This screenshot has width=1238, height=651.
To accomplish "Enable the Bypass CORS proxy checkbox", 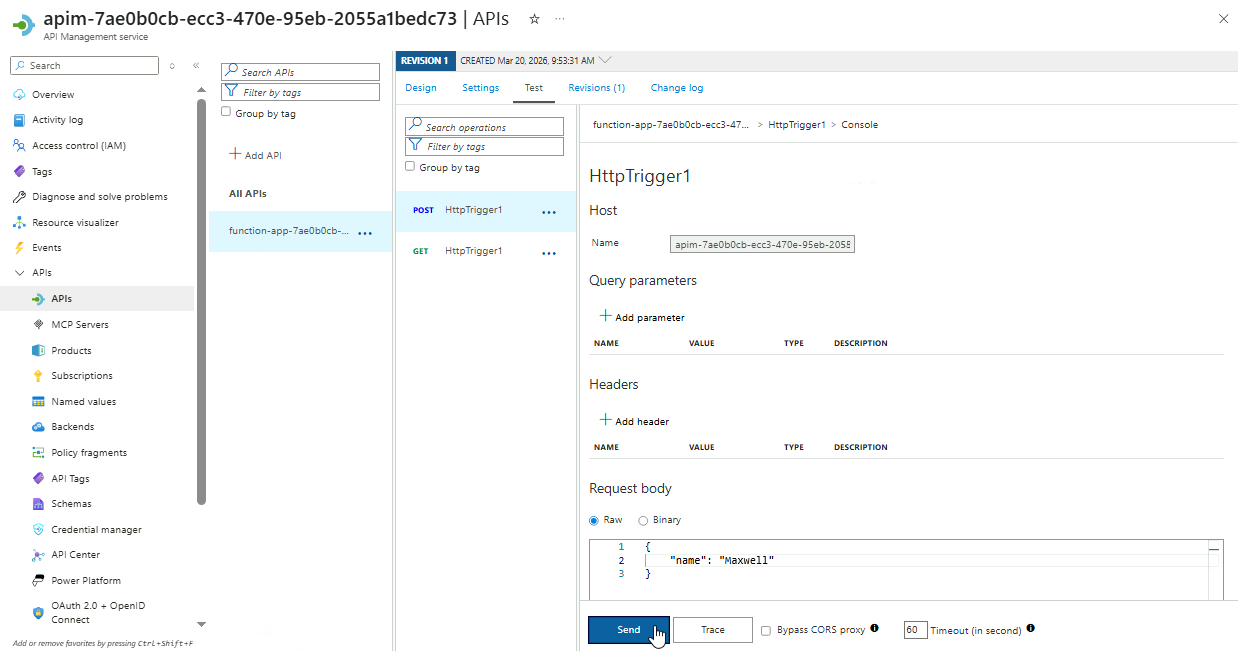I will tap(766, 631).
